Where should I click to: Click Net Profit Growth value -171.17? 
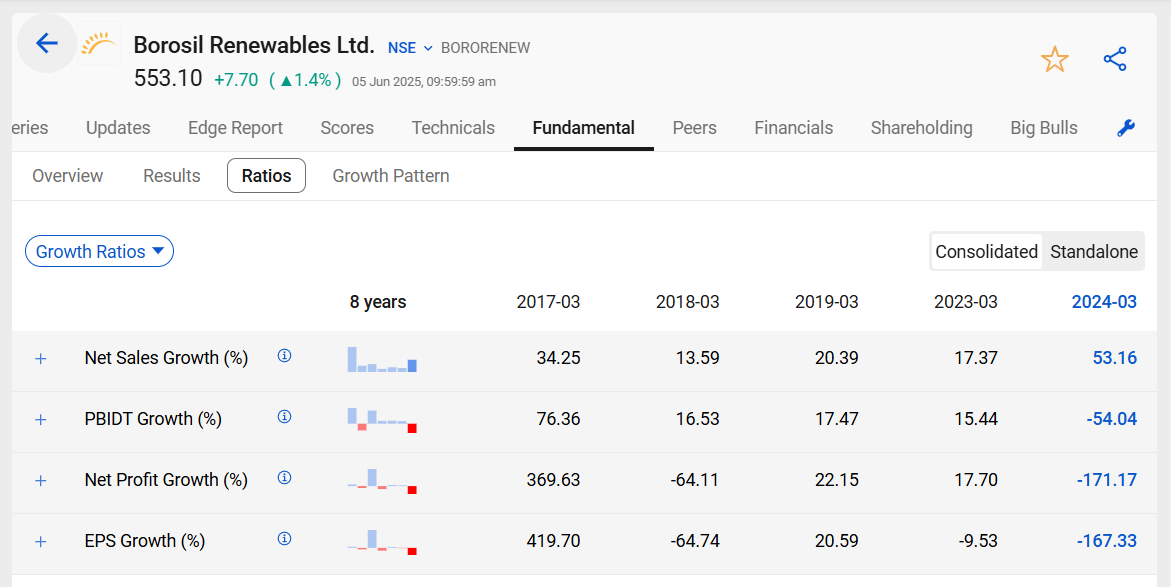click(1107, 480)
